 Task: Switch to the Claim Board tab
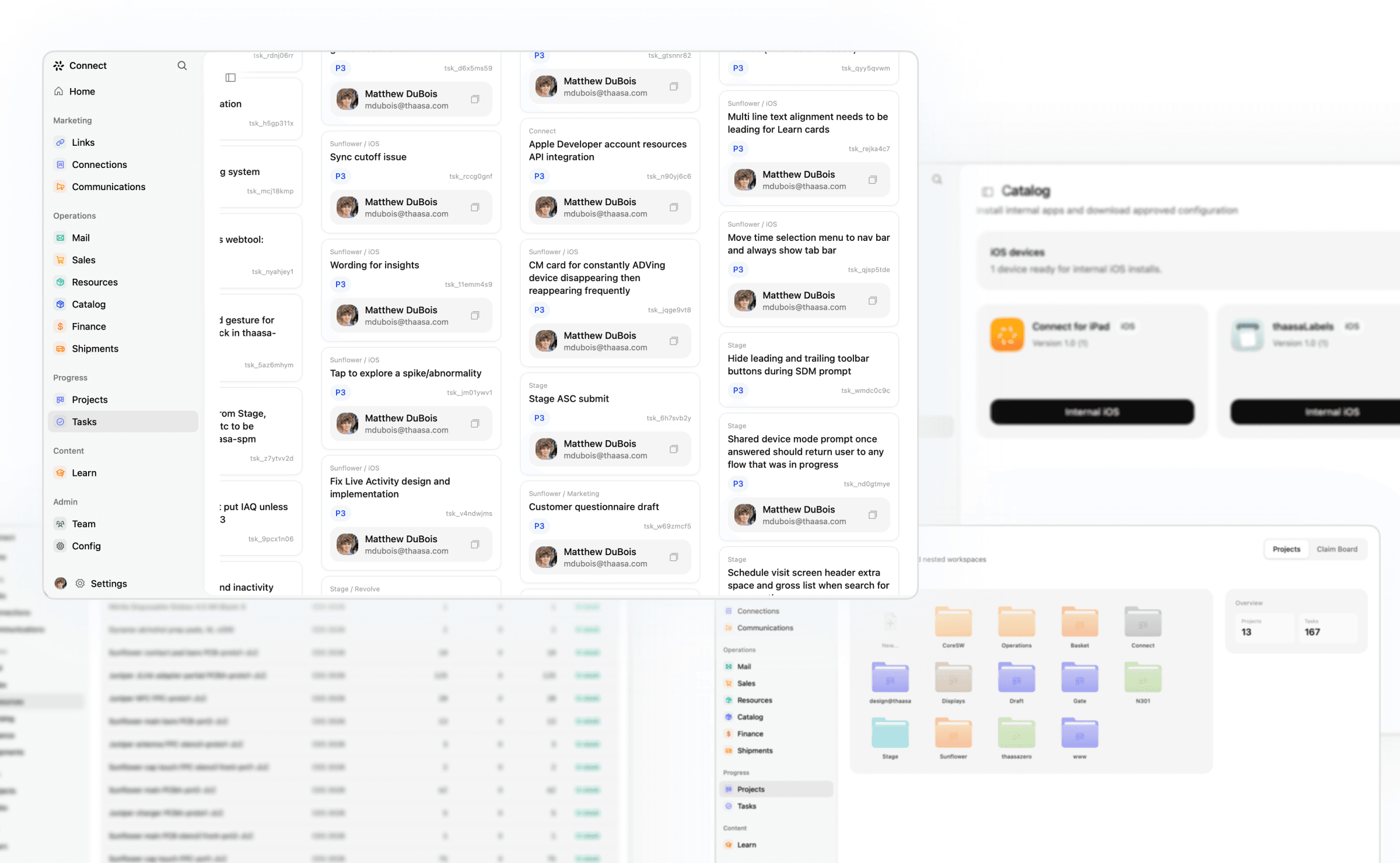point(1336,549)
